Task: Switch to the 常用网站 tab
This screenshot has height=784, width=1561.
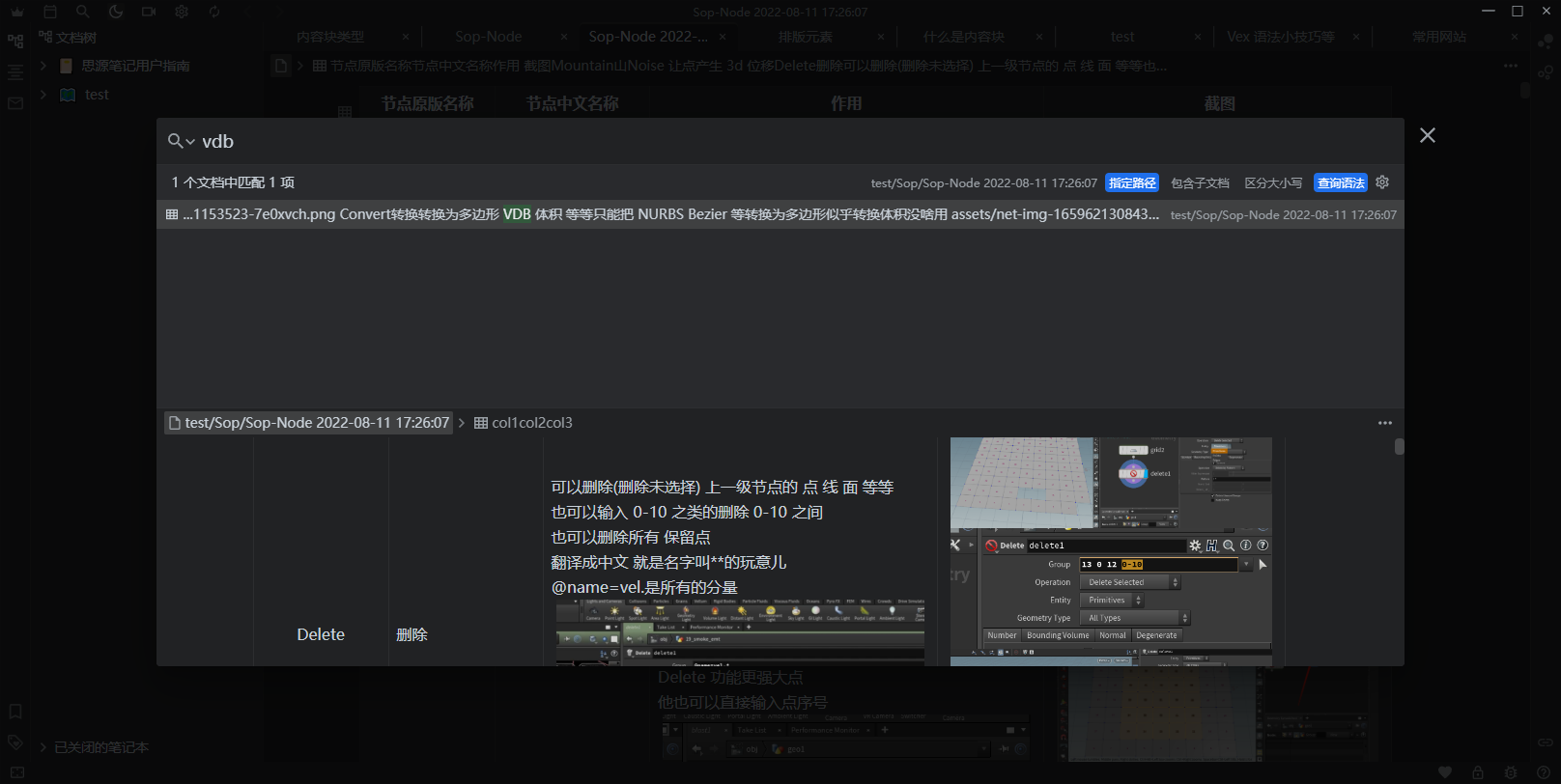Action: pyautogui.click(x=1439, y=37)
